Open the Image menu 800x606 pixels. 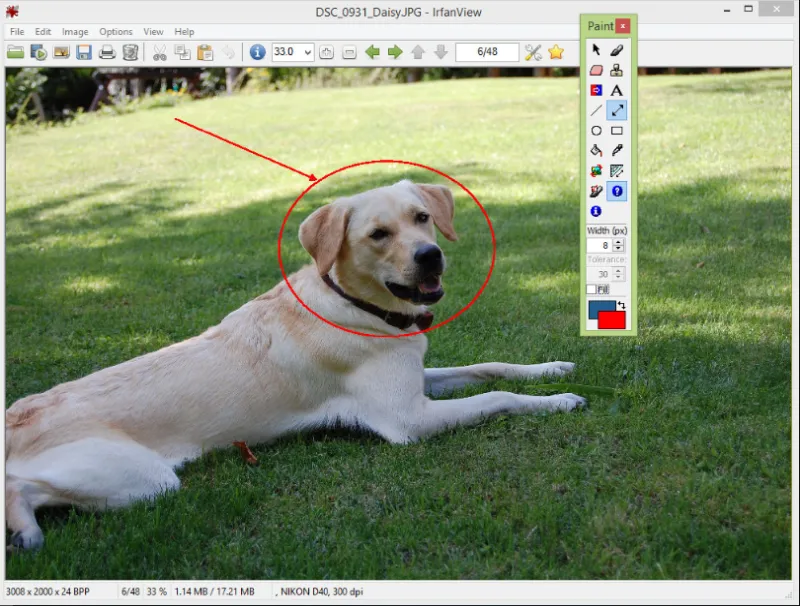tap(74, 31)
